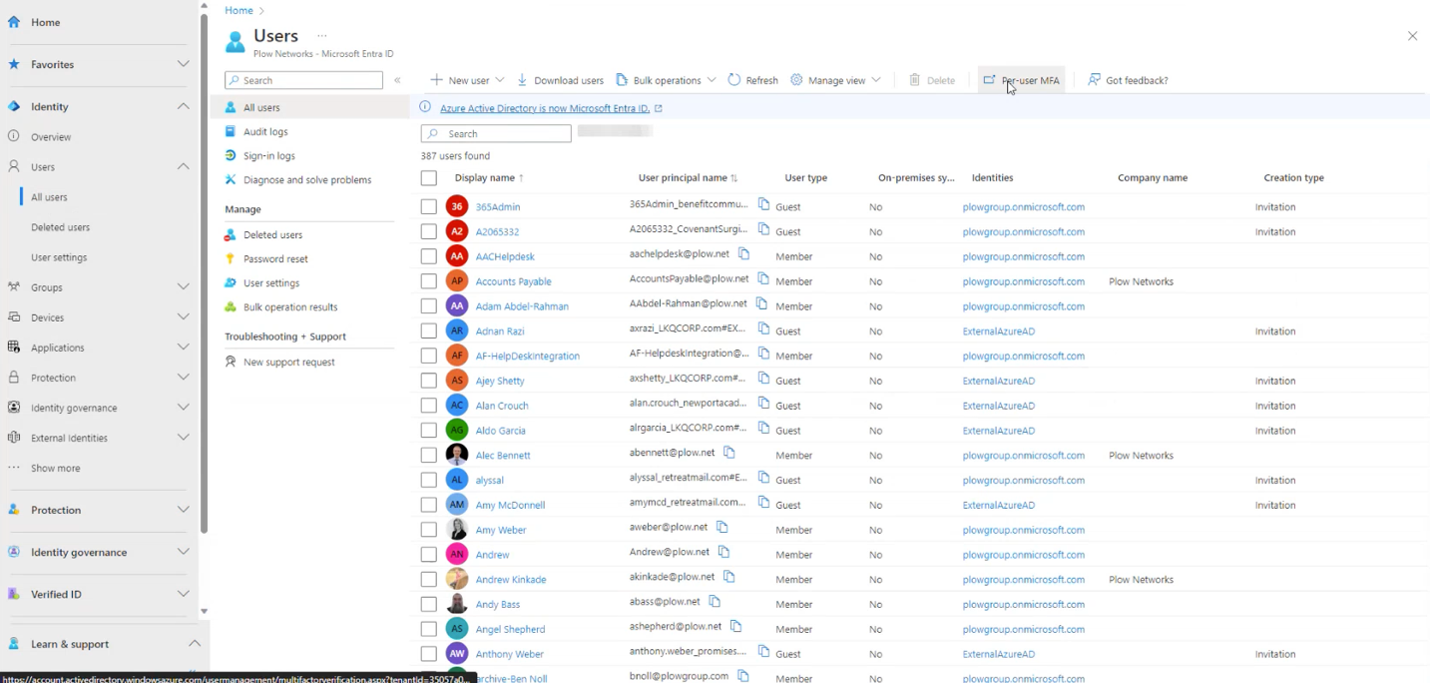
Task: Select Alan Crouch's checkbox
Action: click(429, 405)
